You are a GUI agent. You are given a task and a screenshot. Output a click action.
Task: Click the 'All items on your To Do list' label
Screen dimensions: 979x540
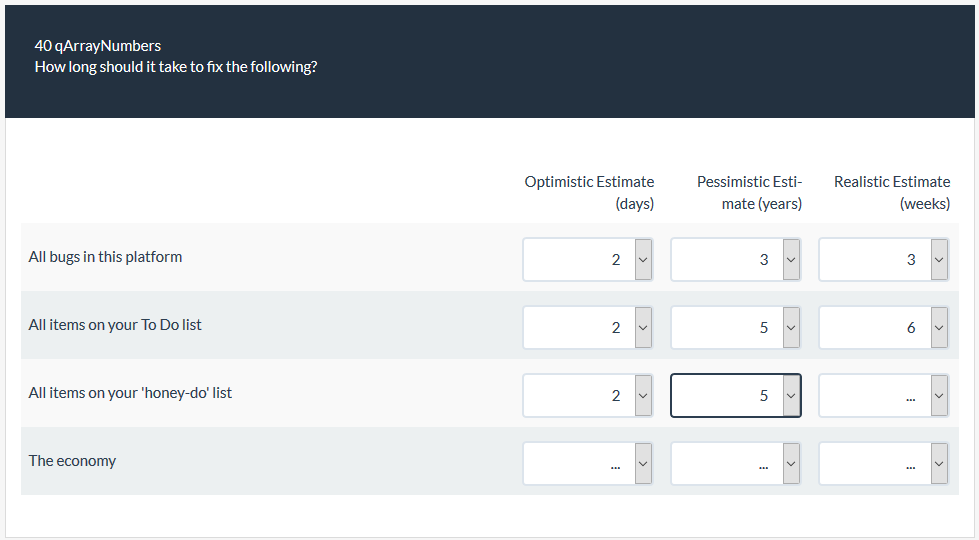tap(115, 325)
